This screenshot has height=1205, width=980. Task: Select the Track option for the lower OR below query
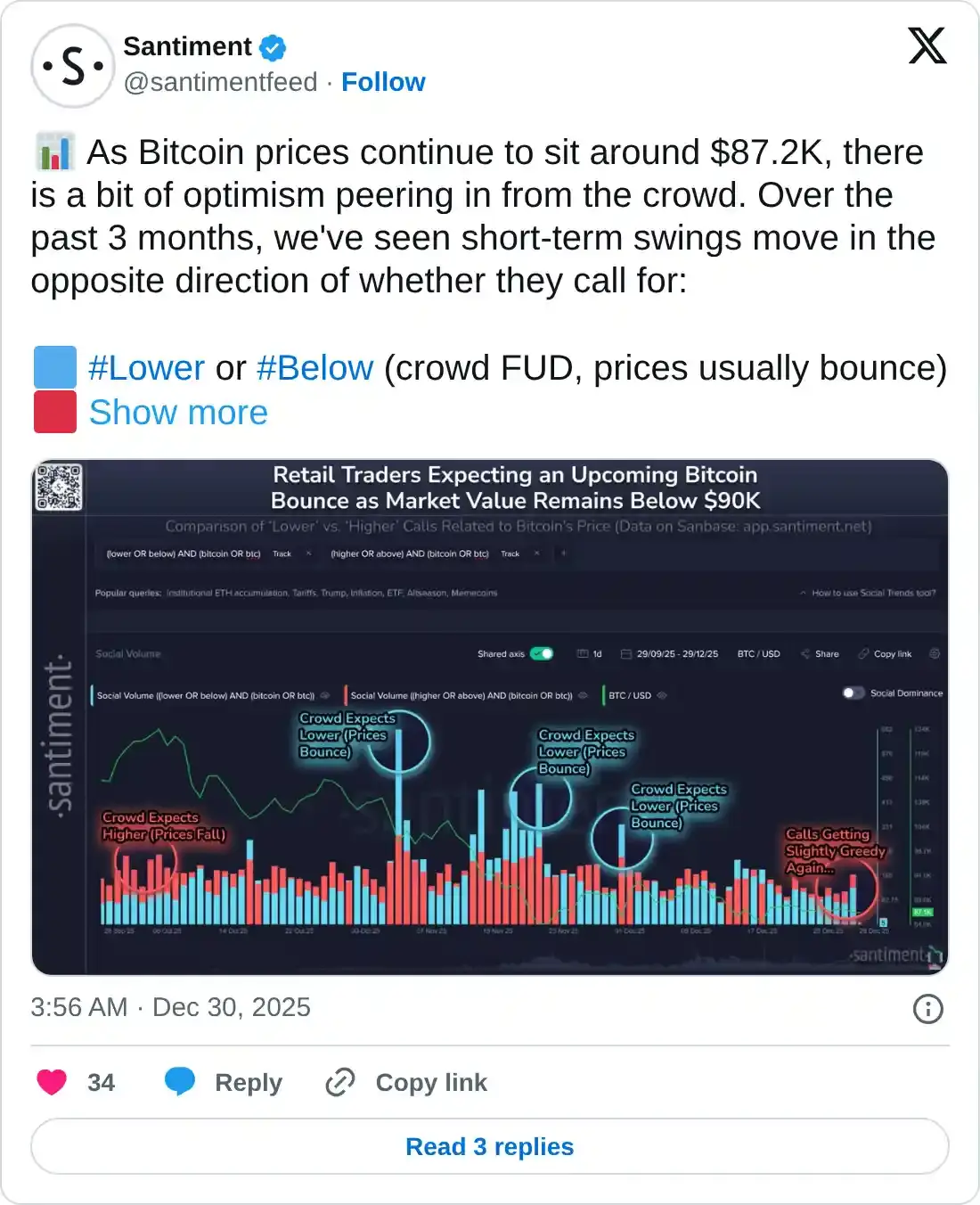point(282,553)
